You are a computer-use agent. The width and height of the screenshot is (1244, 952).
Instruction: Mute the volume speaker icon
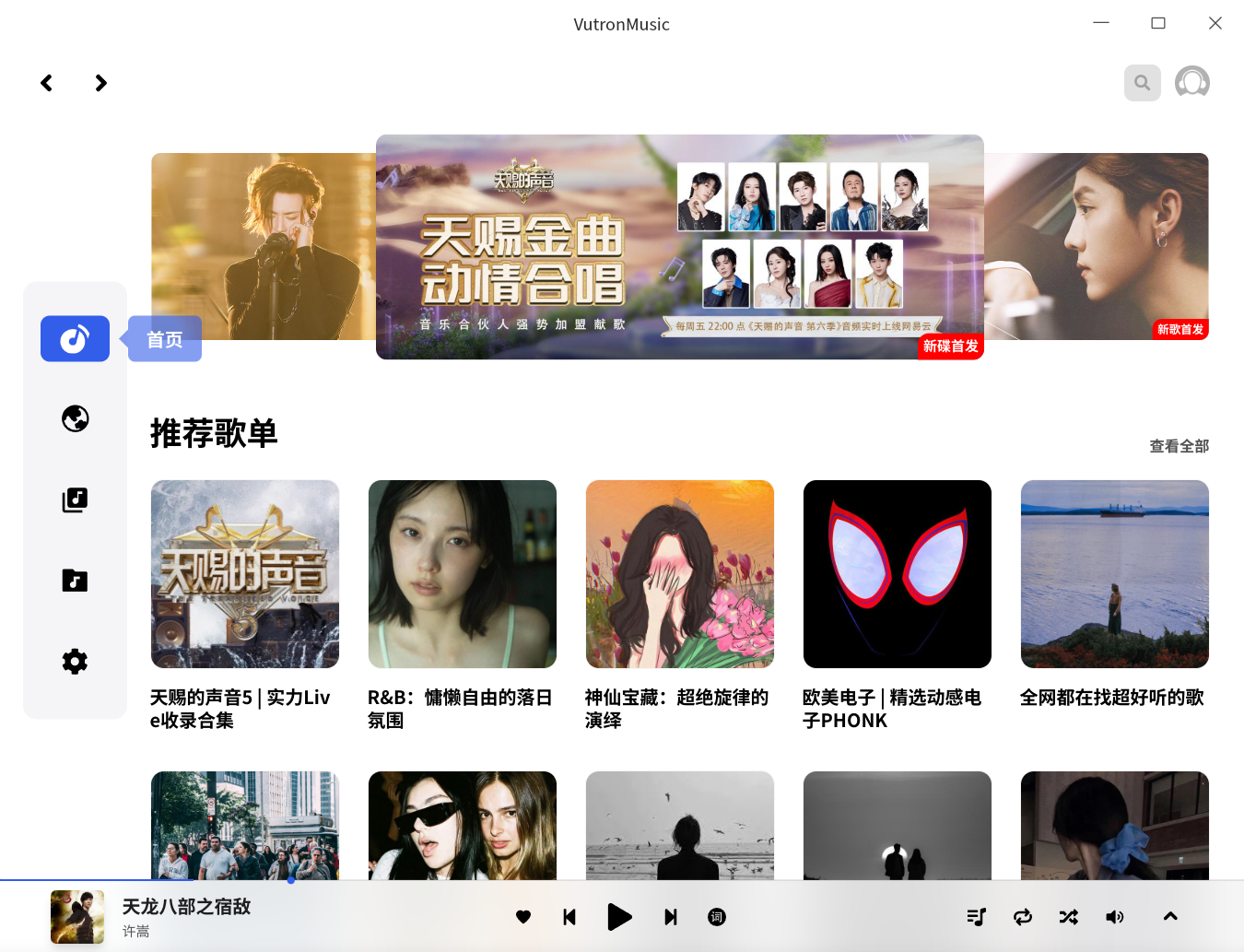click(x=1115, y=917)
